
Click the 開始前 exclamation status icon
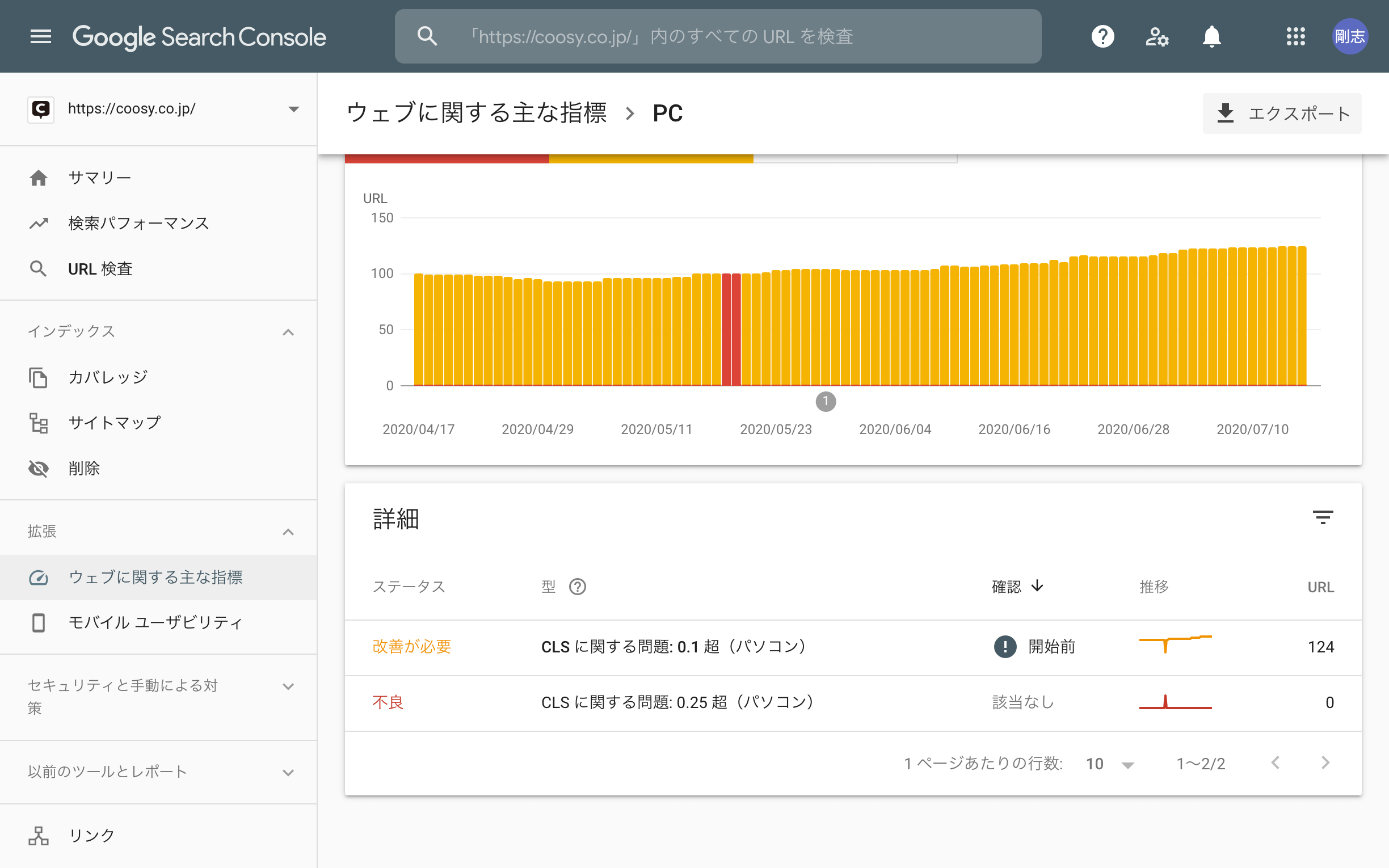1004,647
